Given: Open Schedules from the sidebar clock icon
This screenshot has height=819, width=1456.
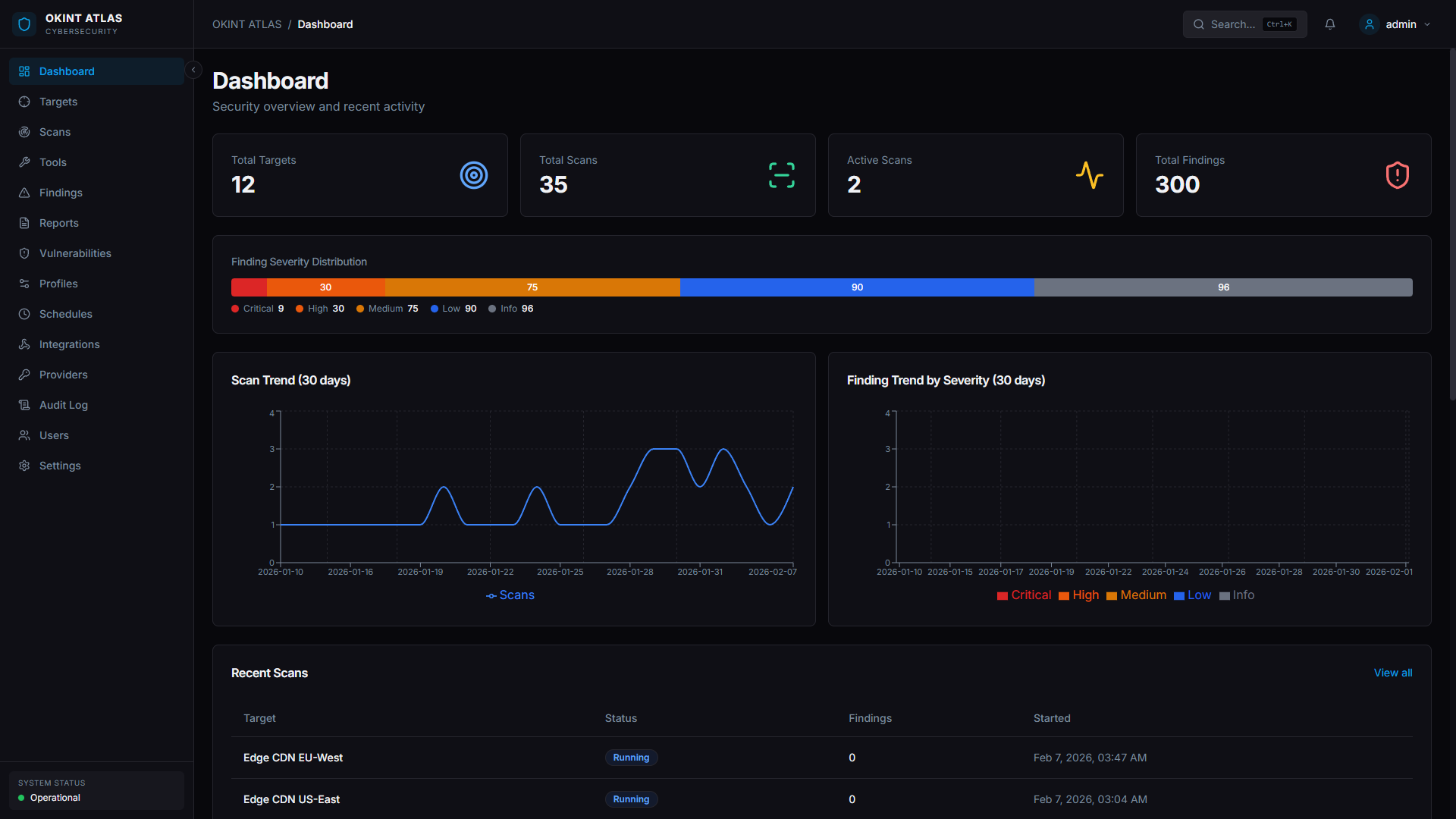Looking at the screenshot, I should tap(24, 313).
